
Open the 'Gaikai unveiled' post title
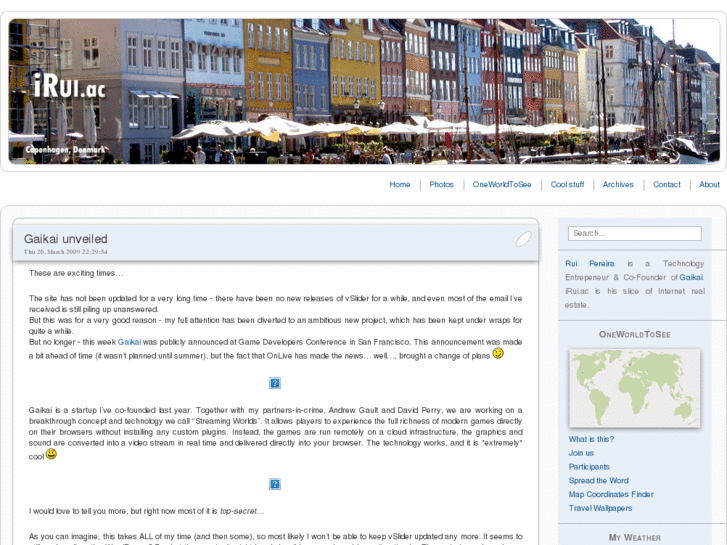66,239
